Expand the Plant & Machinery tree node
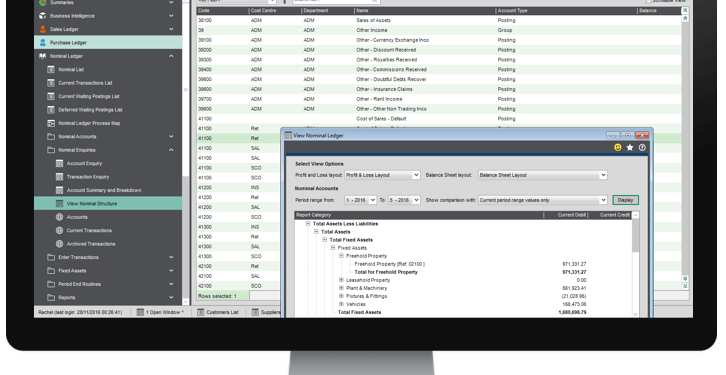The height and width of the screenshot is (375, 726). coord(341,288)
